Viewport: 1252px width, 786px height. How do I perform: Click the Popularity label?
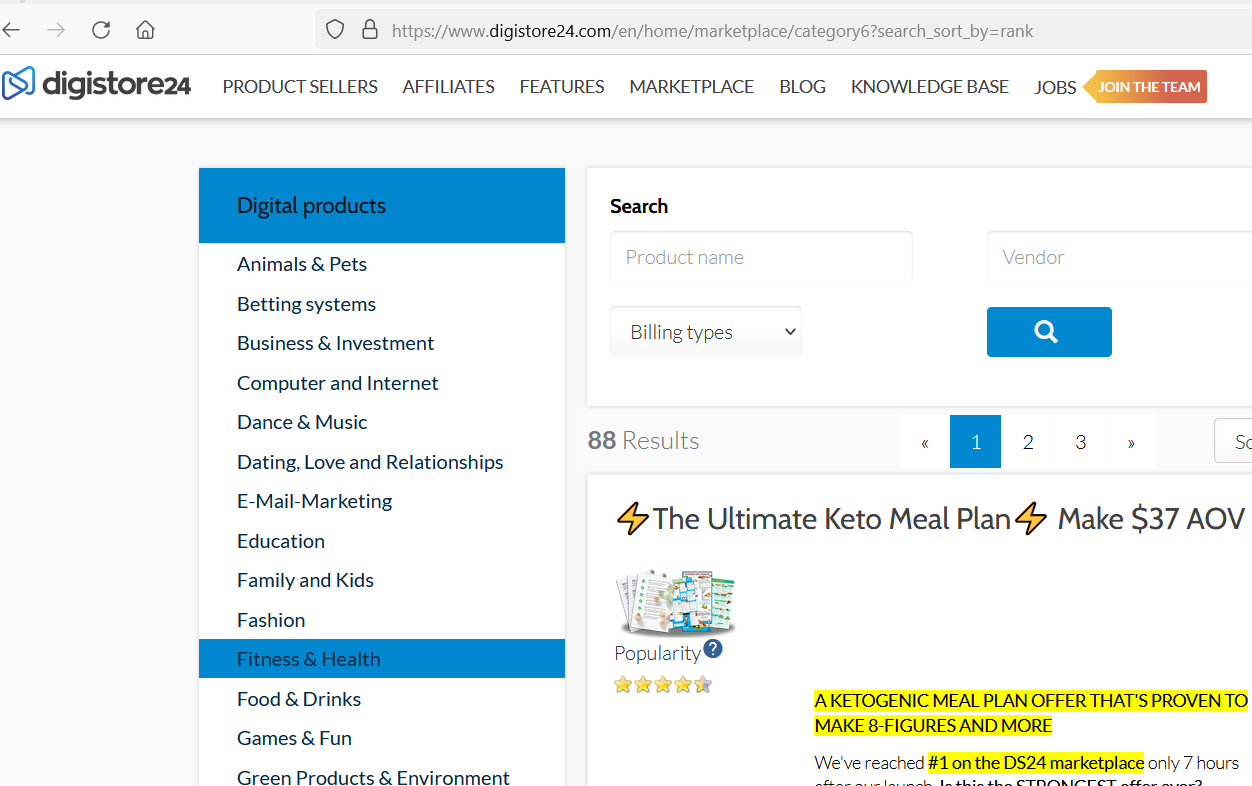click(657, 653)
